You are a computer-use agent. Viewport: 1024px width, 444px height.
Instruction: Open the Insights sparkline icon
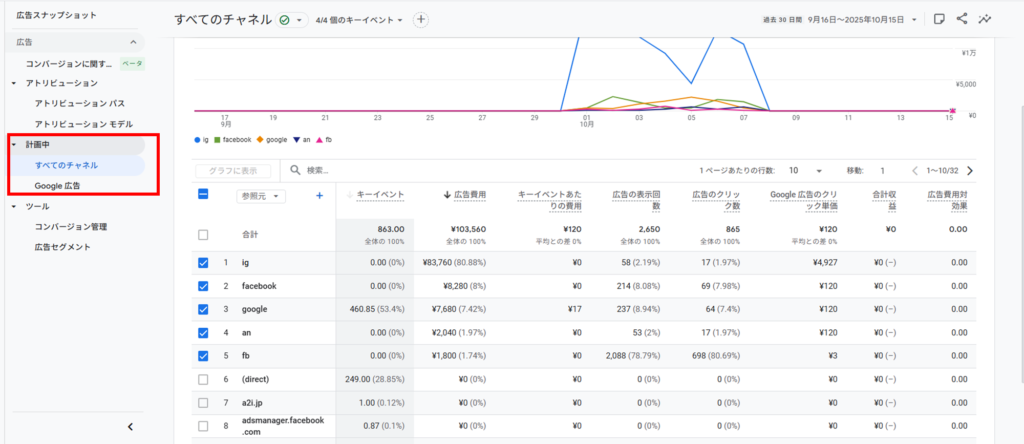[985, 19]
